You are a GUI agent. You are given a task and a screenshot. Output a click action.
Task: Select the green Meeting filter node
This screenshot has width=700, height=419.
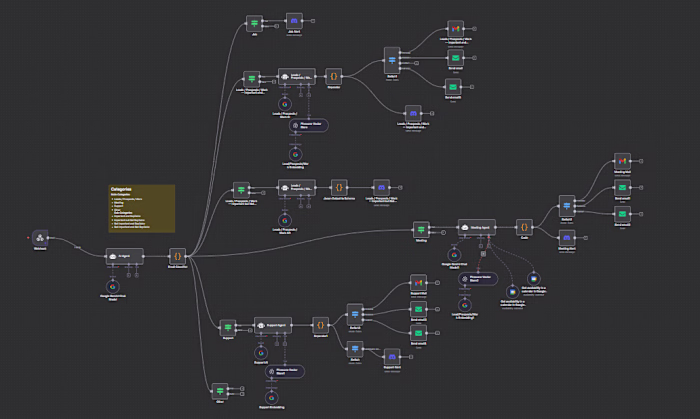point(421,230)
